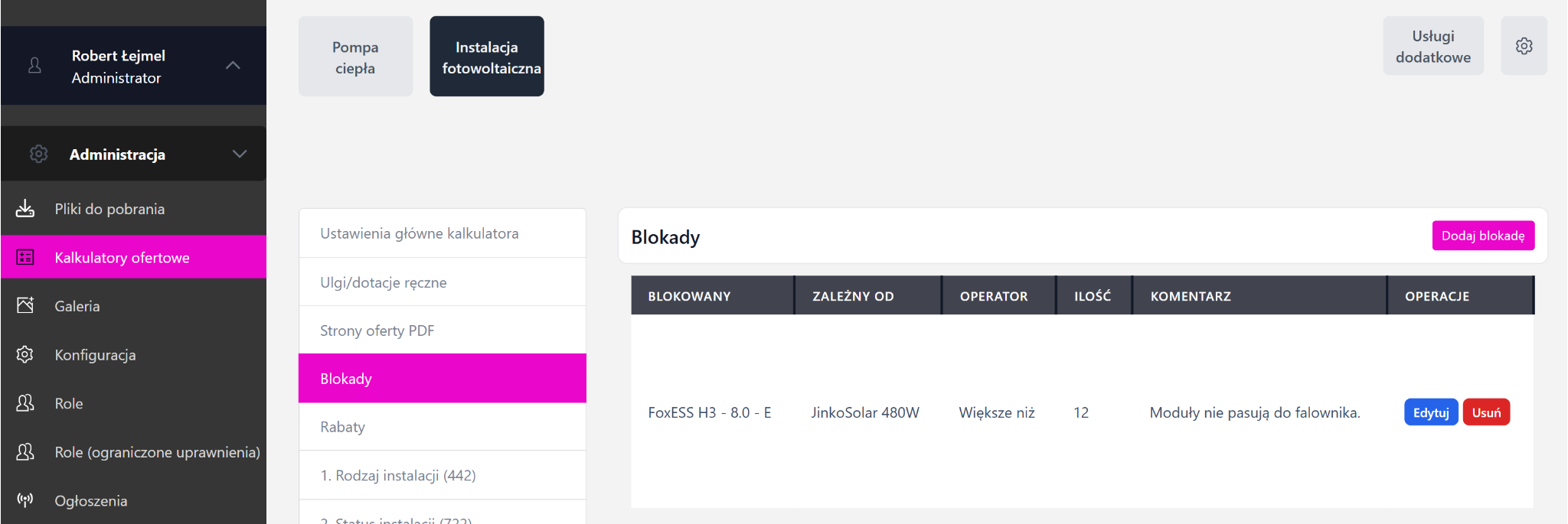
Task: Click Edytuj for the FoxESS blockade
Action: coord(1430,412)
